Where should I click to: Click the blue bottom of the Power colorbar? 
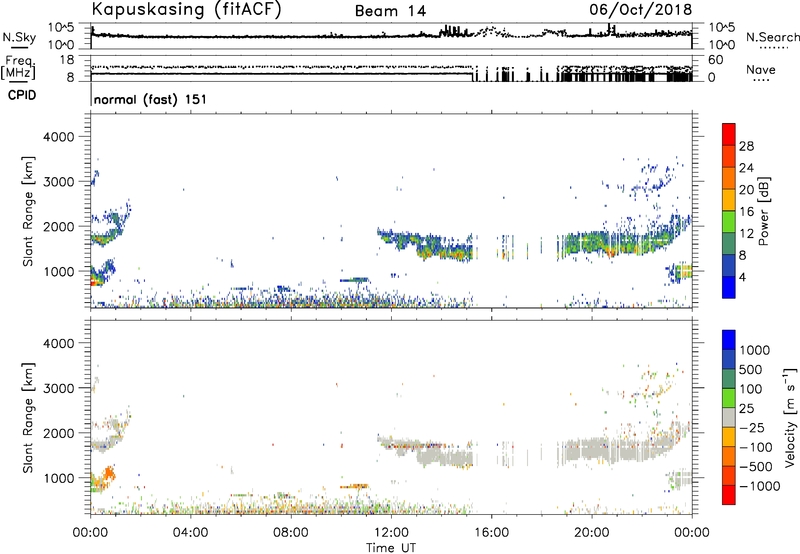pyautogui.click(x=729, y=287)
